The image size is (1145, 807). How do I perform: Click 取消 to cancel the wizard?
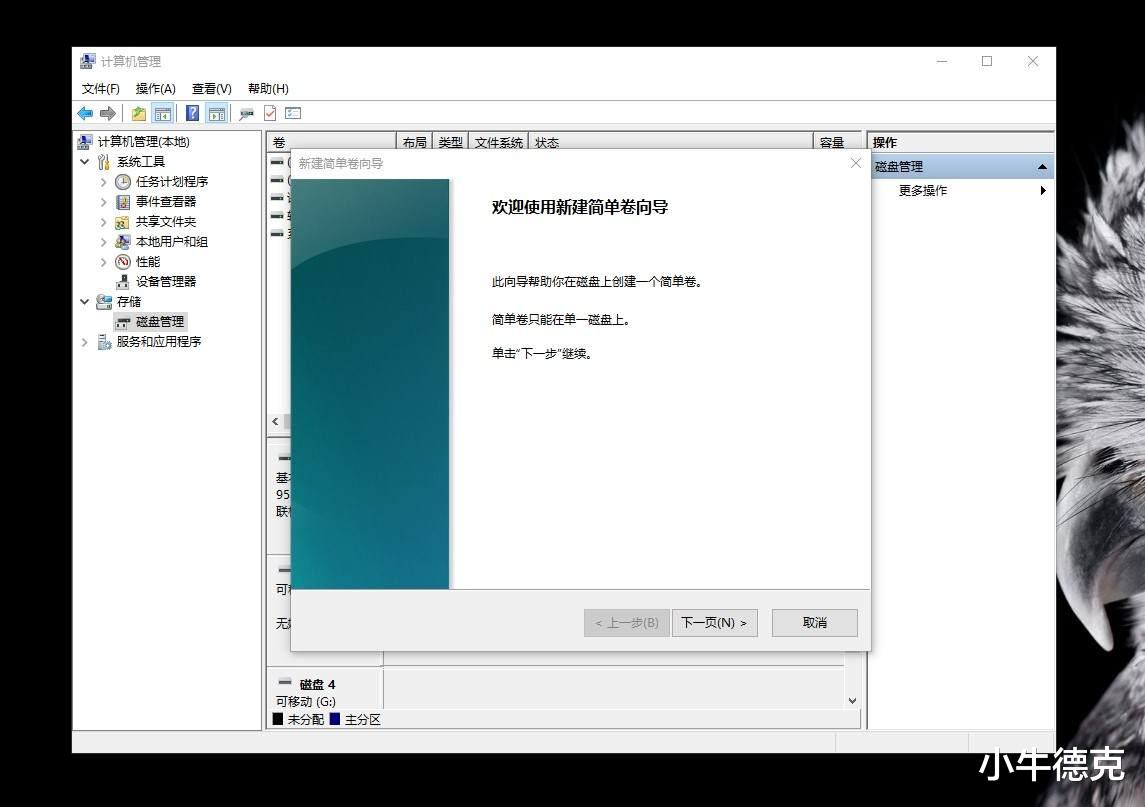click(x=813, y=622)
